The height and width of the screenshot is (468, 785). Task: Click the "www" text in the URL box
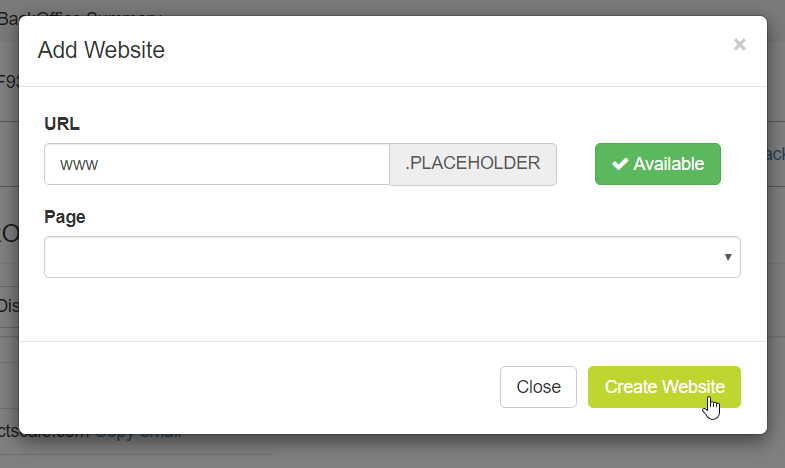(79, 164)
